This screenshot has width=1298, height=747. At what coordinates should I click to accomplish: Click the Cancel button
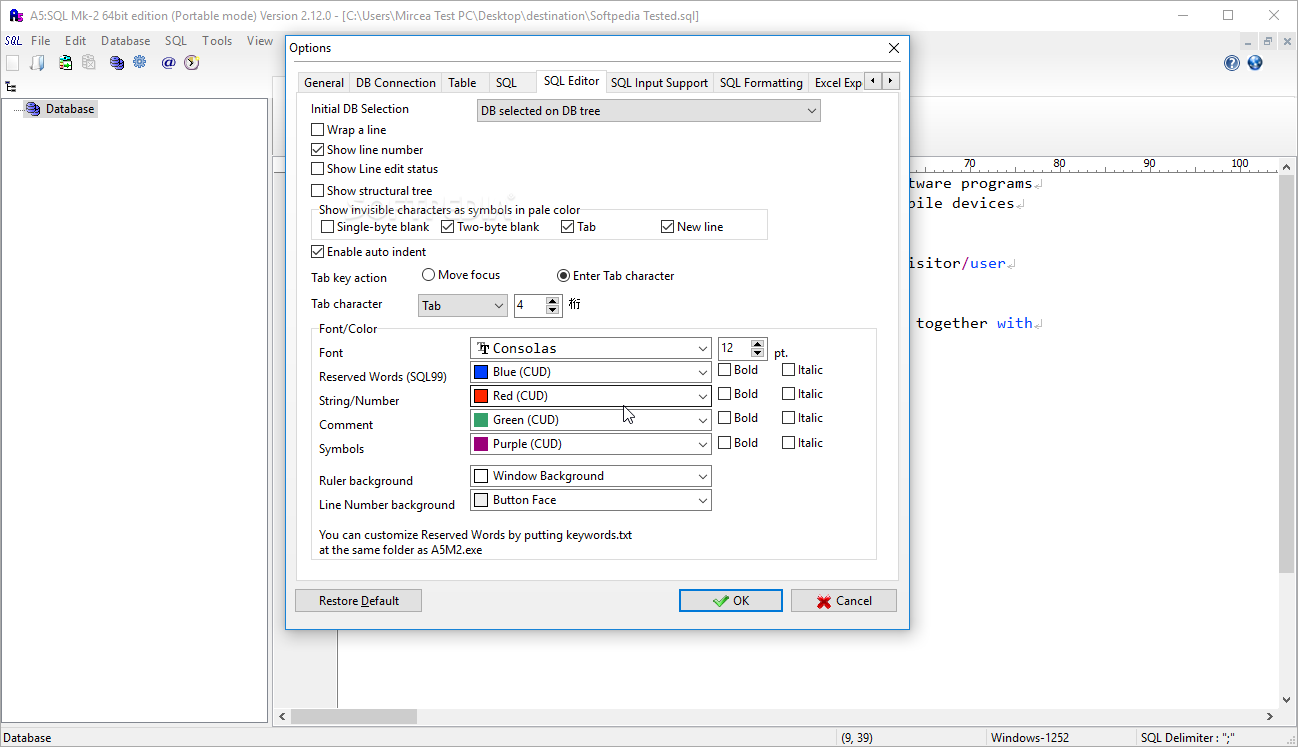843,601
